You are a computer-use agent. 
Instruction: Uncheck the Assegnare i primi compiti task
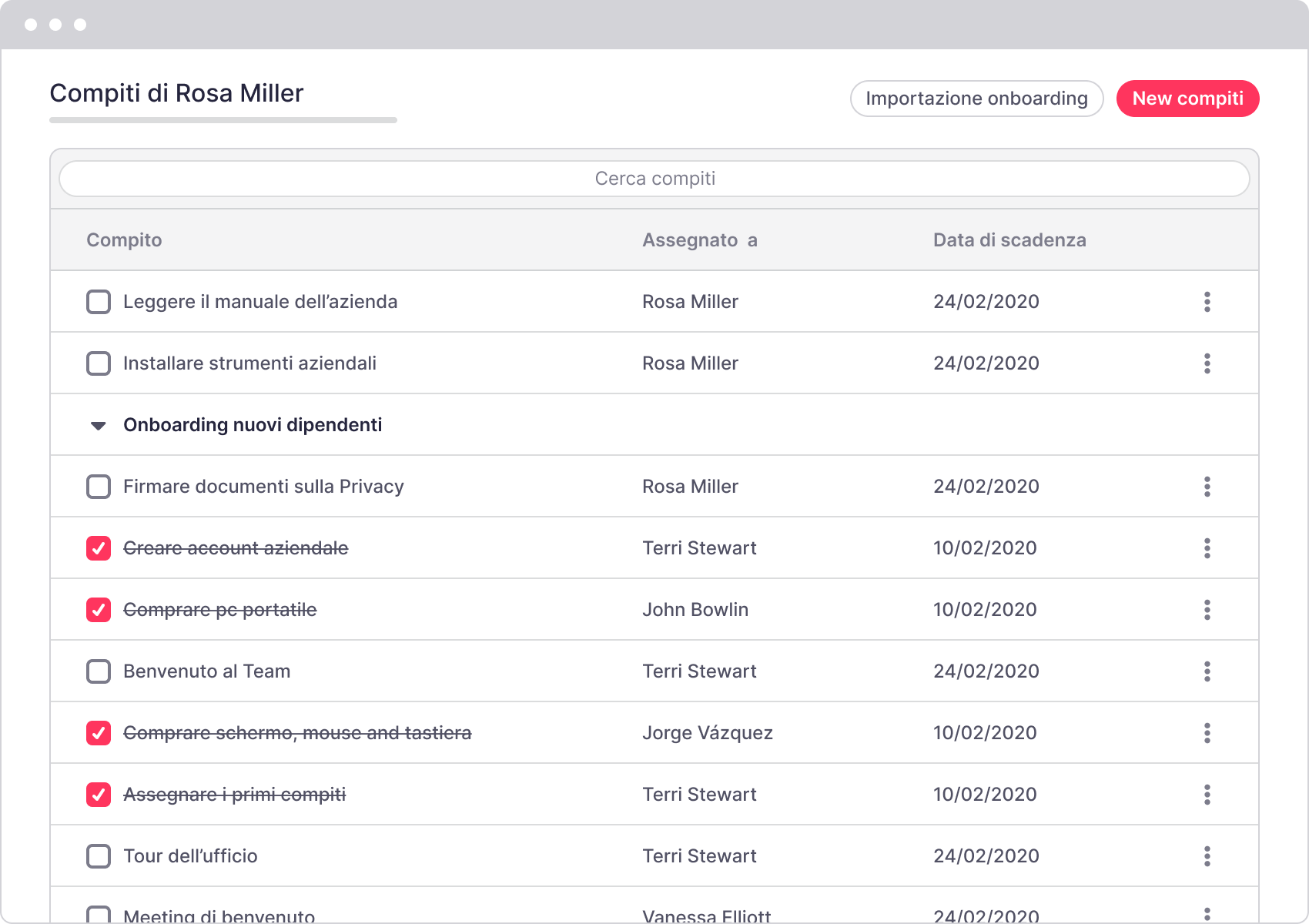(x=99, y=795)
